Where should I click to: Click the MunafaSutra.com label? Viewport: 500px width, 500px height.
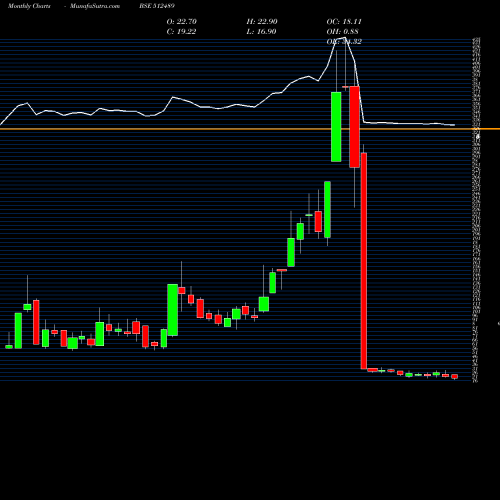pos(95,6)
